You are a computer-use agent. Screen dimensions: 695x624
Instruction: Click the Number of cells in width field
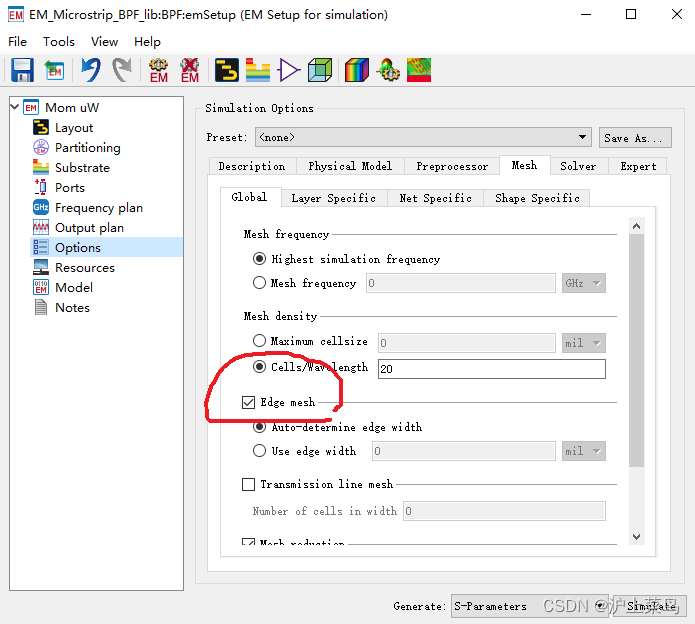pyautogui.click(x=504, y=511)
